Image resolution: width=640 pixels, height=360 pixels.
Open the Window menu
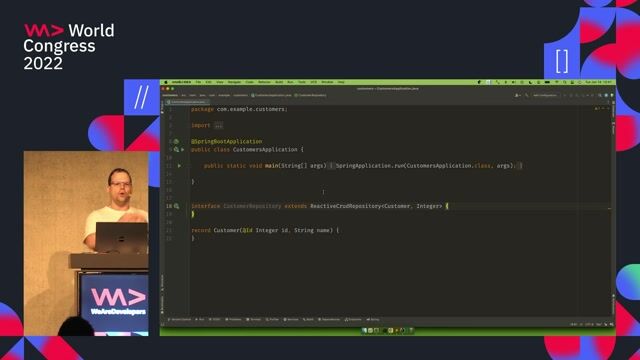[327, 82]
